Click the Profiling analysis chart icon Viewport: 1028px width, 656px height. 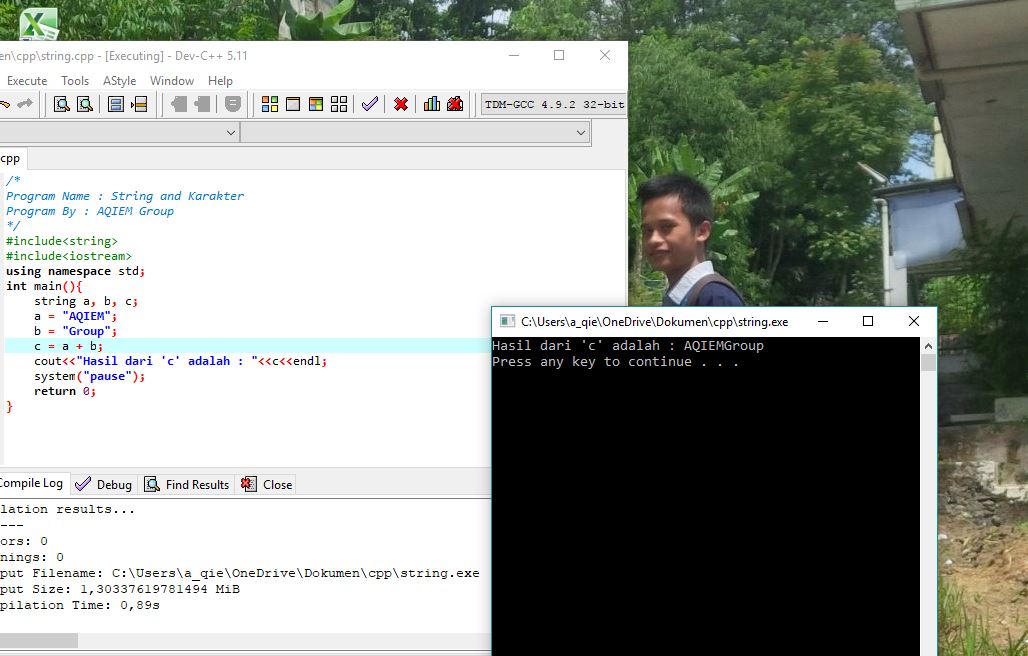click(x=432, y=104)
